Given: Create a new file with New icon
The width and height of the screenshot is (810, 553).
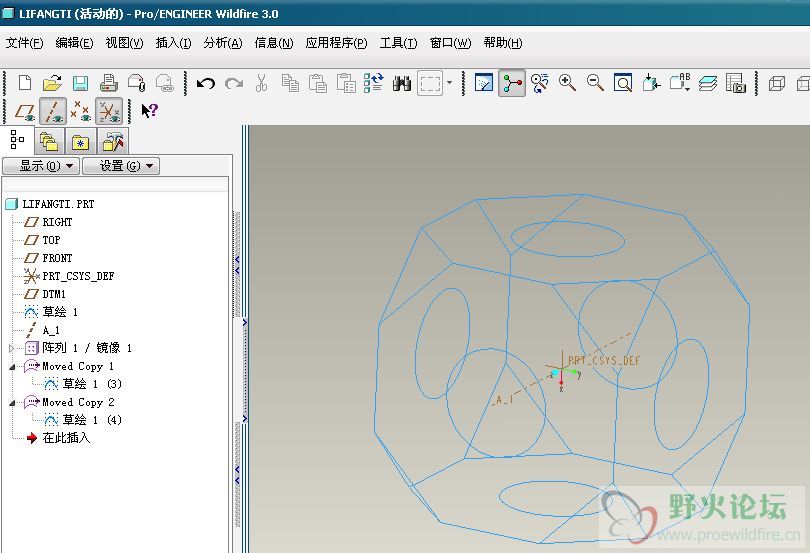Looking at the screenshot, I should [x=24, y=83].
